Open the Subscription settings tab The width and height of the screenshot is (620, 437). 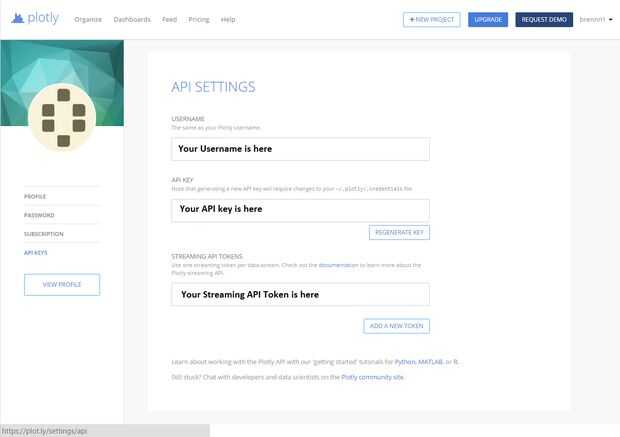43,234
